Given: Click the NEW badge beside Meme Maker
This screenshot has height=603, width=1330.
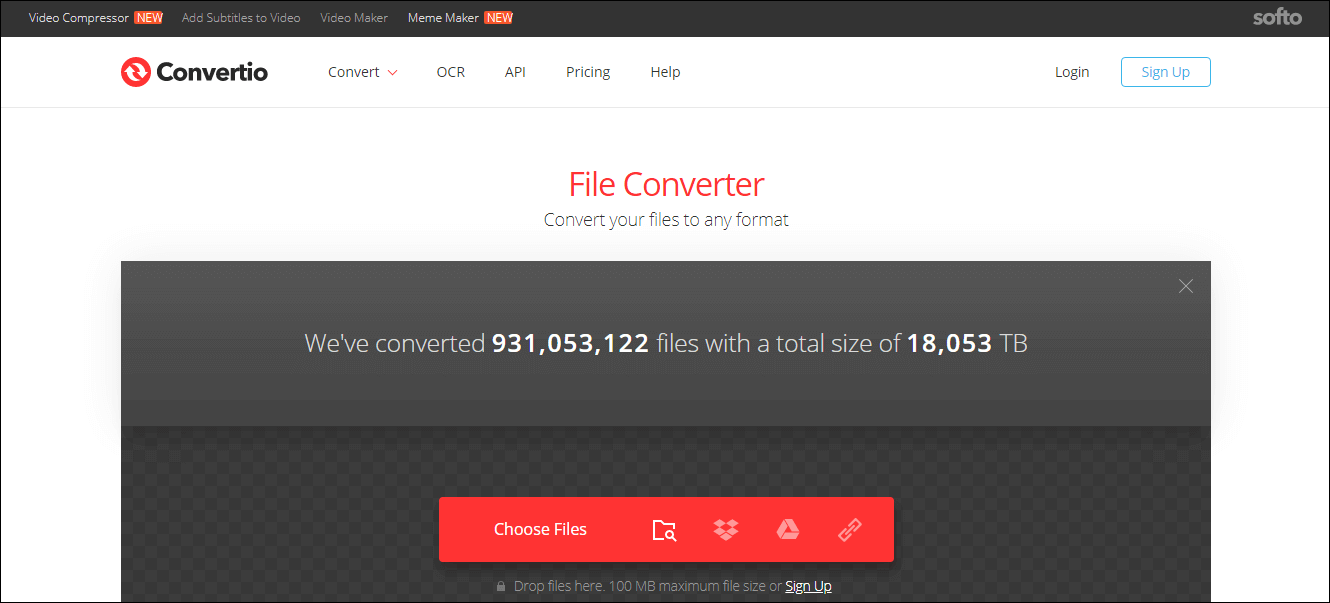Looking at the screenshot, I should click(498, 18).
